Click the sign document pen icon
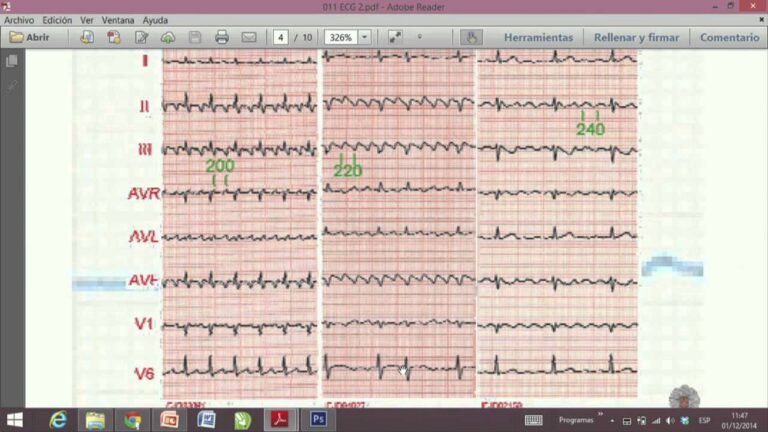 pyautogui.click(x=142, y=37)
